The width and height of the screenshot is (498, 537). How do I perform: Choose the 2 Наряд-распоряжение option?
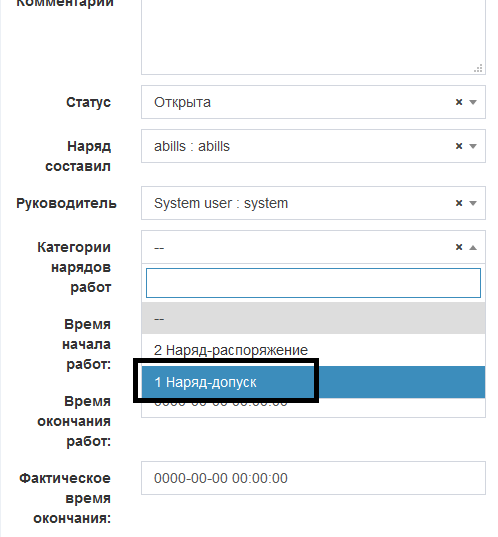pyautogui.click(x=313, y=350)
